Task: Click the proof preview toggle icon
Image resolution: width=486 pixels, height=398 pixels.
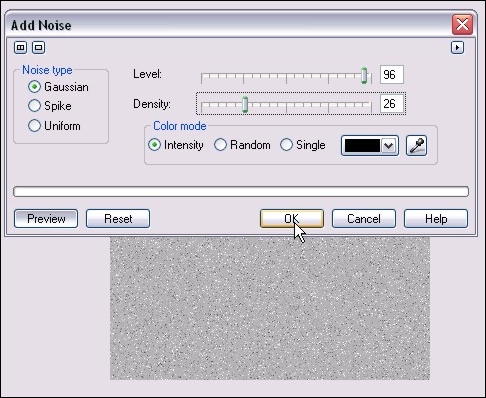Action: [38, 47]
